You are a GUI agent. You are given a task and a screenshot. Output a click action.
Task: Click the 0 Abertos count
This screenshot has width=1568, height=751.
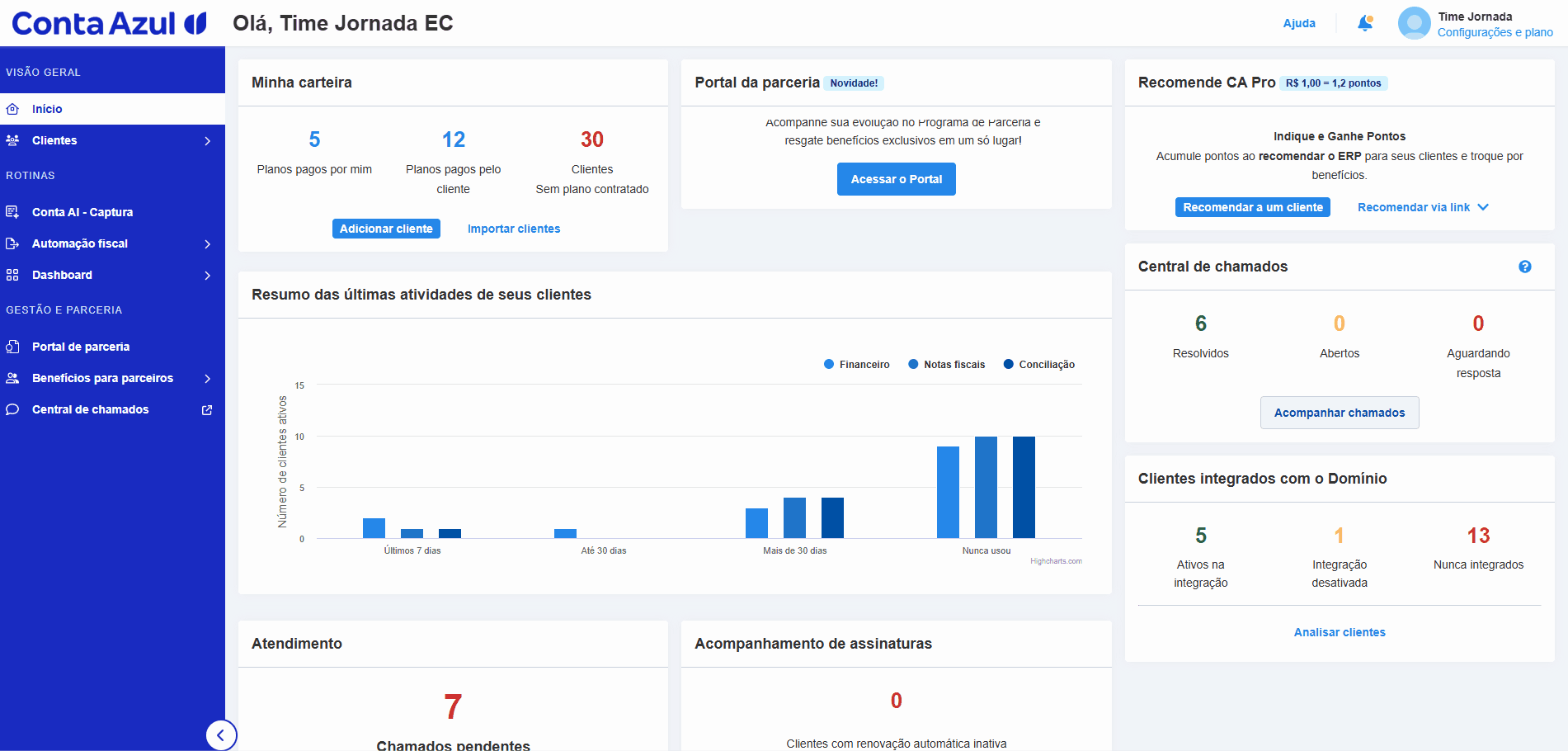tap(1340, 324)
